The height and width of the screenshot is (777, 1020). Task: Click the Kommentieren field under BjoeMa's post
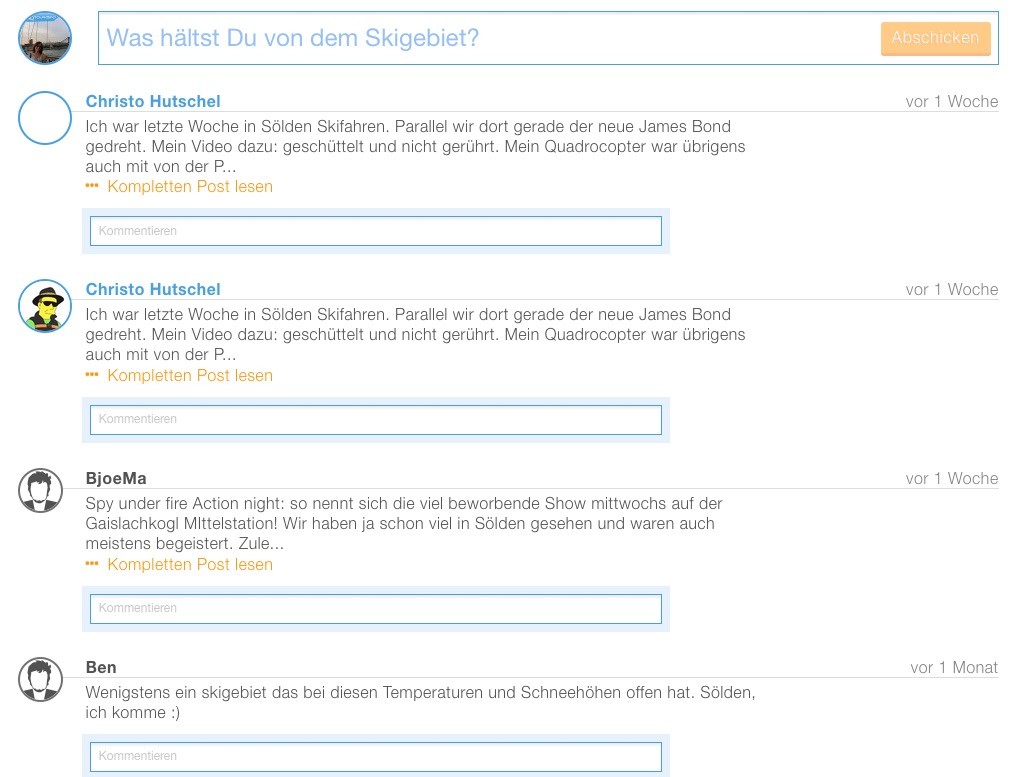coord(376,608)
